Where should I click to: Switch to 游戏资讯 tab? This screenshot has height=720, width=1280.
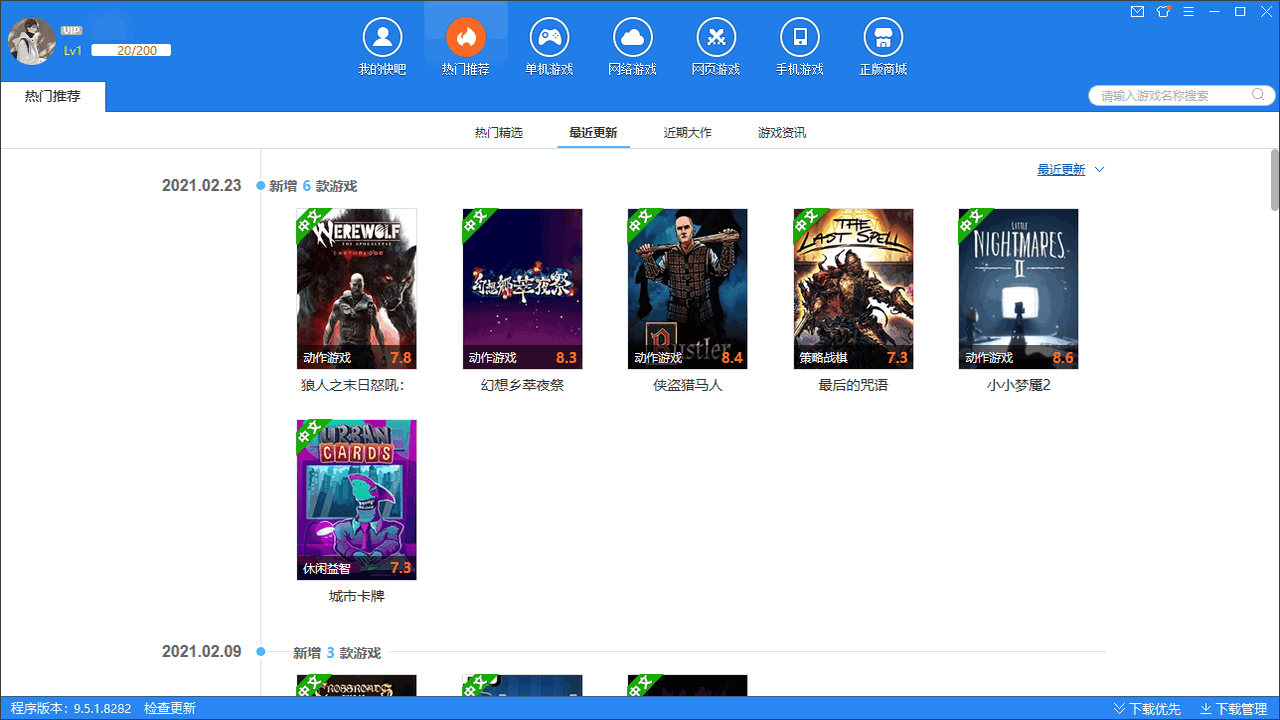pyautogui.click(x=782, y=133)
